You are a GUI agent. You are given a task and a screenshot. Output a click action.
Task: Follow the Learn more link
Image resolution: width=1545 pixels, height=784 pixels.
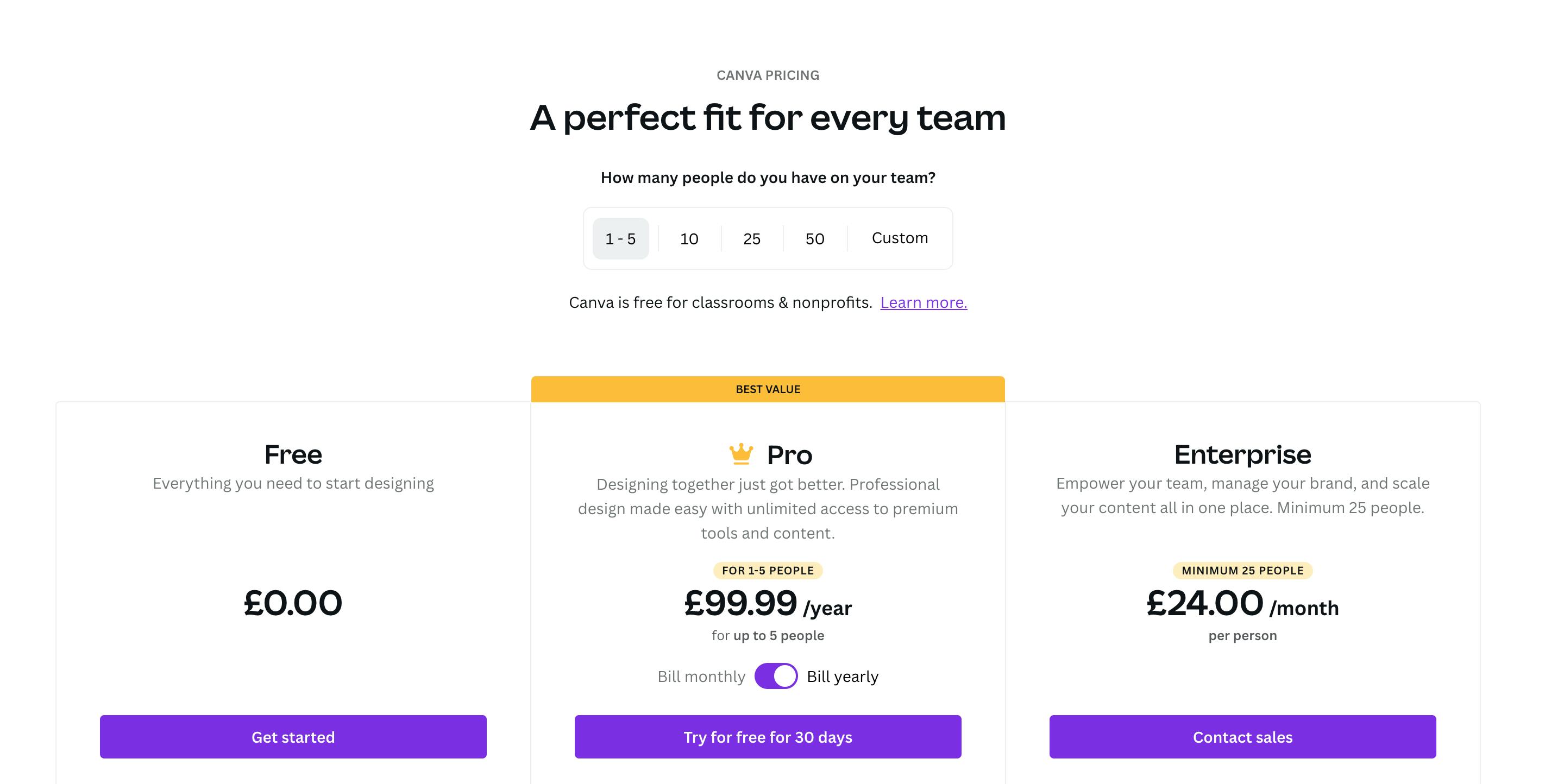pos(923,303)
